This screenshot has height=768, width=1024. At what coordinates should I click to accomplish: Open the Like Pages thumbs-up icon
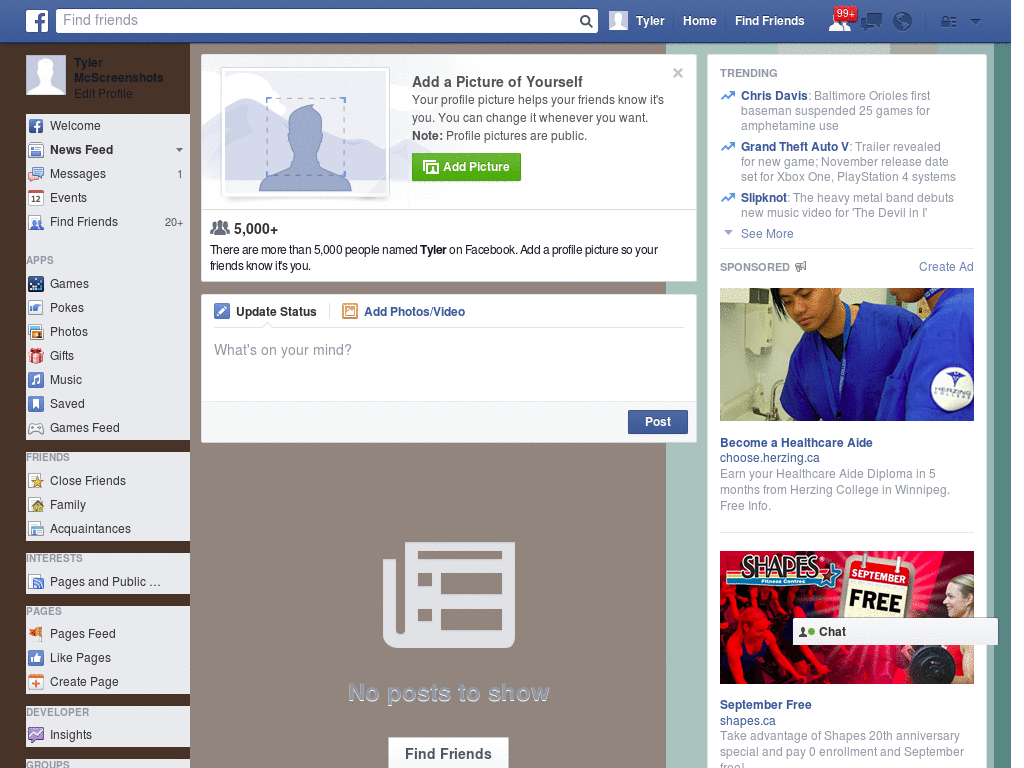pos(36,658)
